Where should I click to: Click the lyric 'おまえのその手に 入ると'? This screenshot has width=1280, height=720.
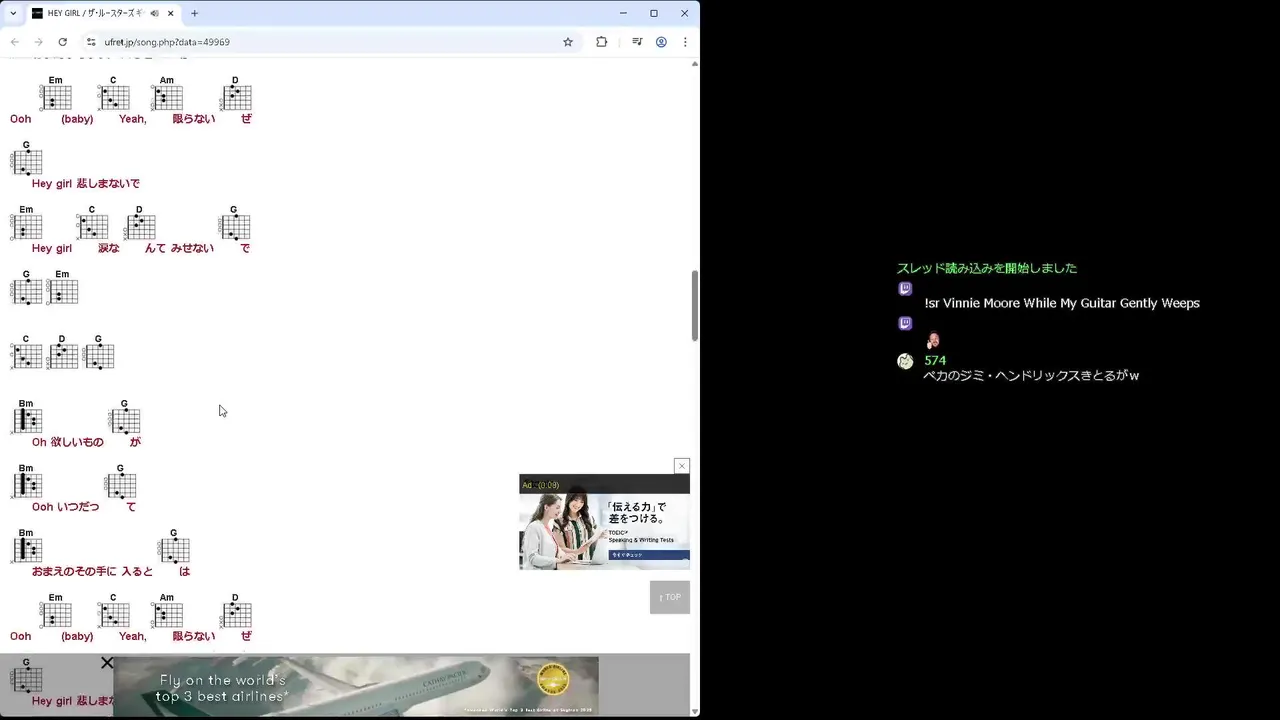(92, 571)
